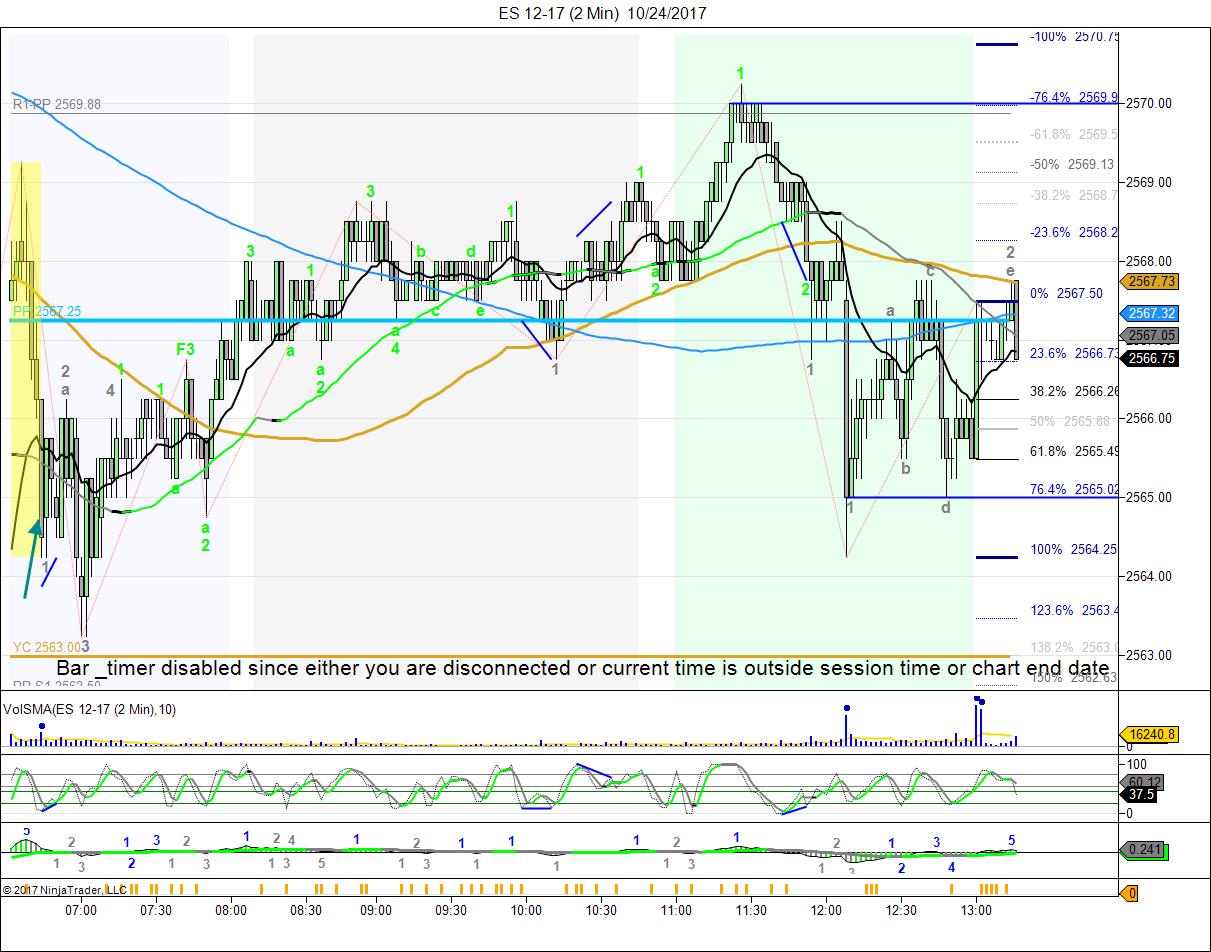This screenshot has height=952, width=1211.
Task: Select the 0% 2567.50 Fibonacci label
Action: 1066,293
